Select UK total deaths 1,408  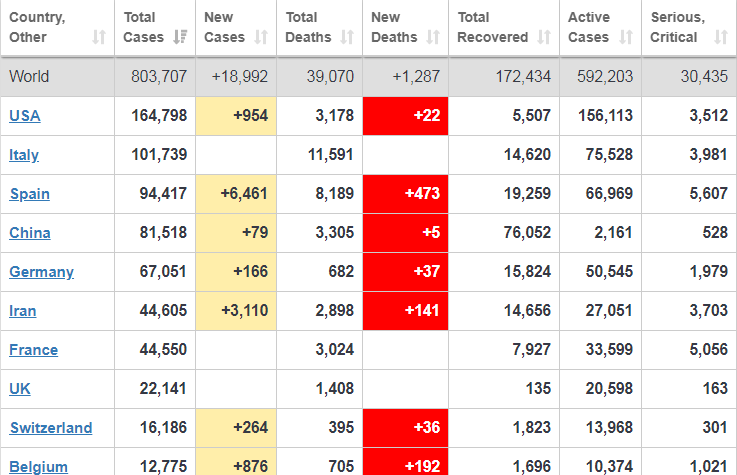[x=334, y=389]
